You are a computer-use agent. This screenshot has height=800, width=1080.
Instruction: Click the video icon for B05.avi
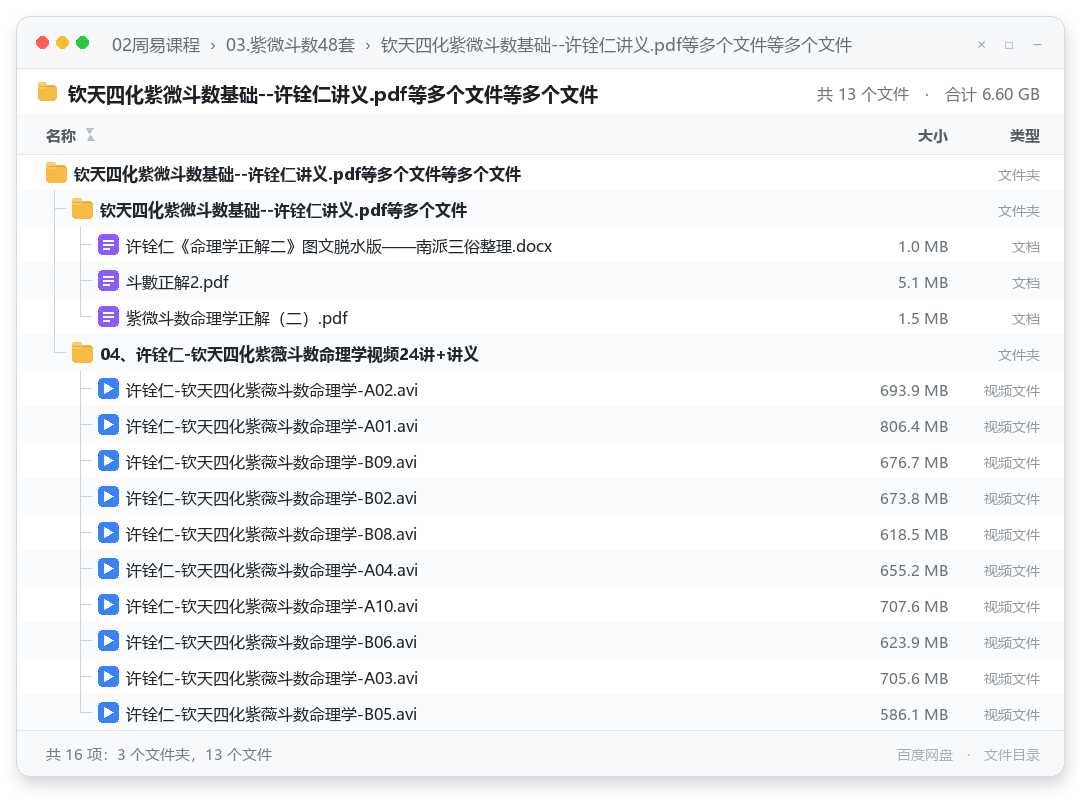pos(108,712)
